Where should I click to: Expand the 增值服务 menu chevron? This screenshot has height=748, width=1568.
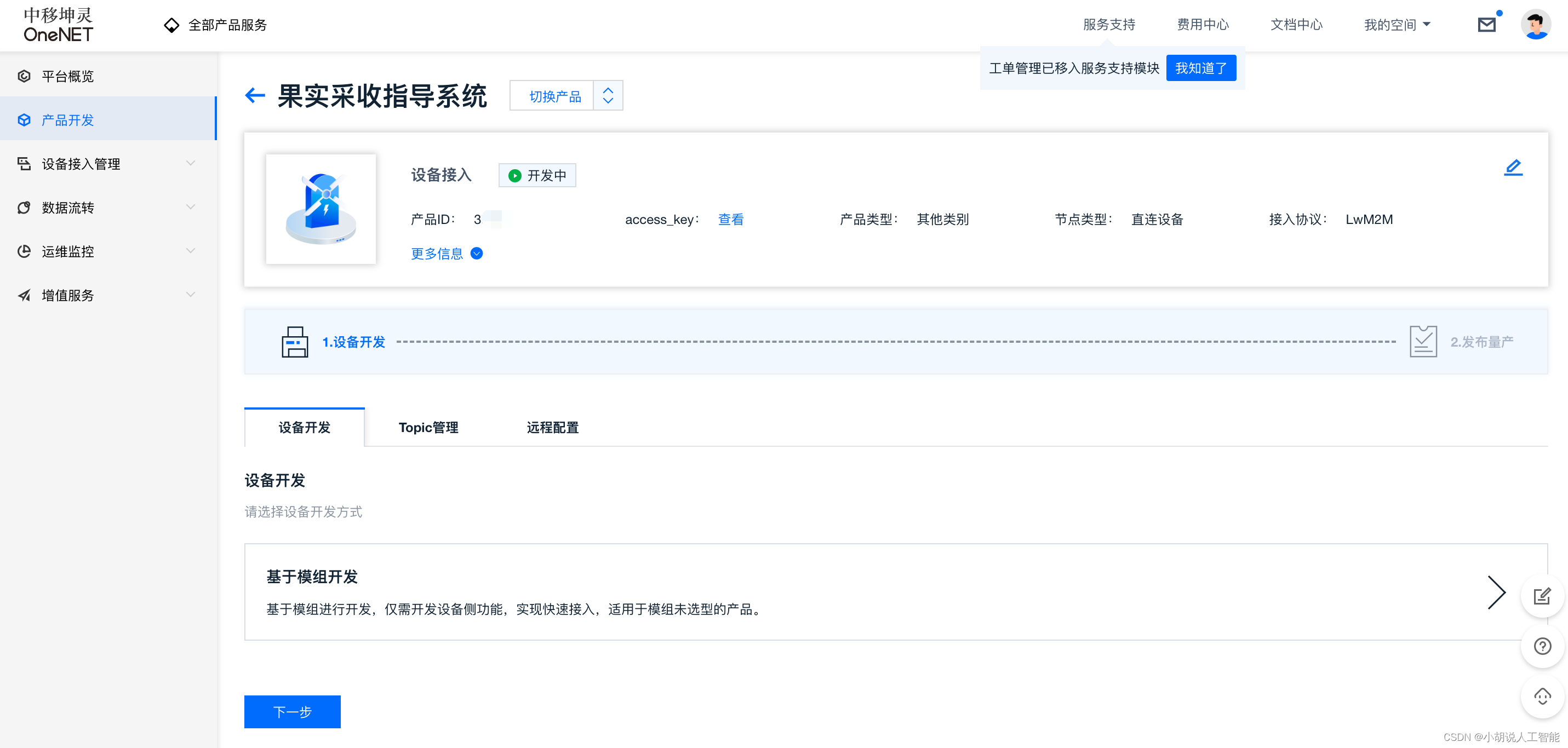(x=191, y=295)
